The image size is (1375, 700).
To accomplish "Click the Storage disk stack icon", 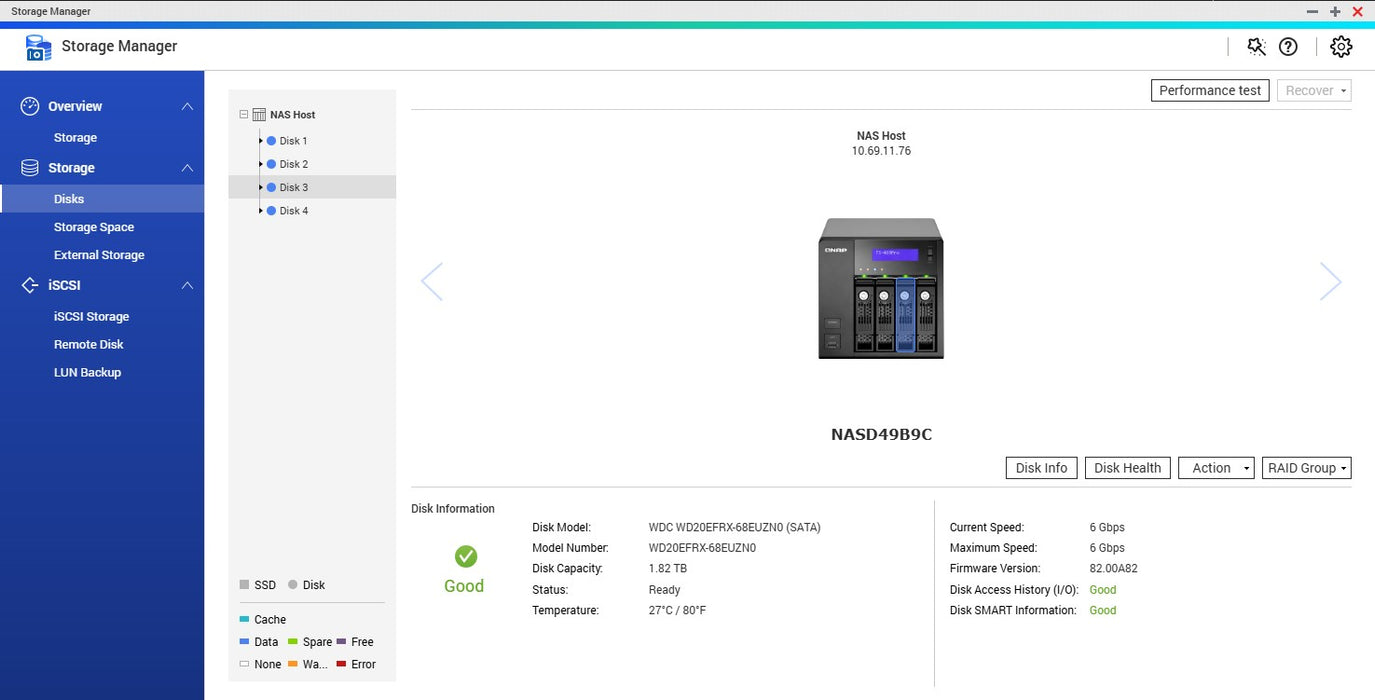I will [x=30, y=168].
